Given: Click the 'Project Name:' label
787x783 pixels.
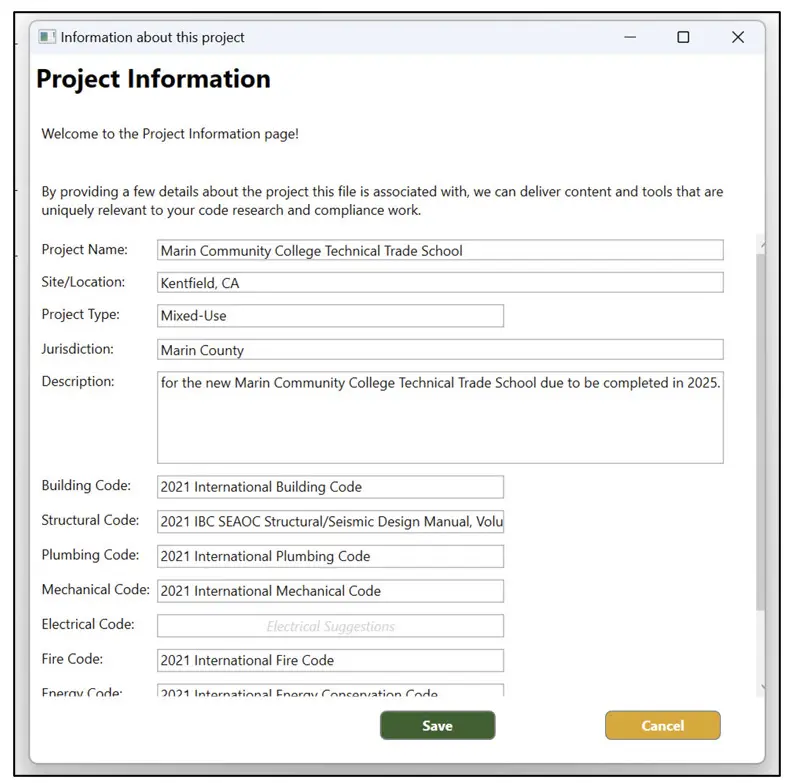Looking at the screenshot, I should click(x=84, y=249).
